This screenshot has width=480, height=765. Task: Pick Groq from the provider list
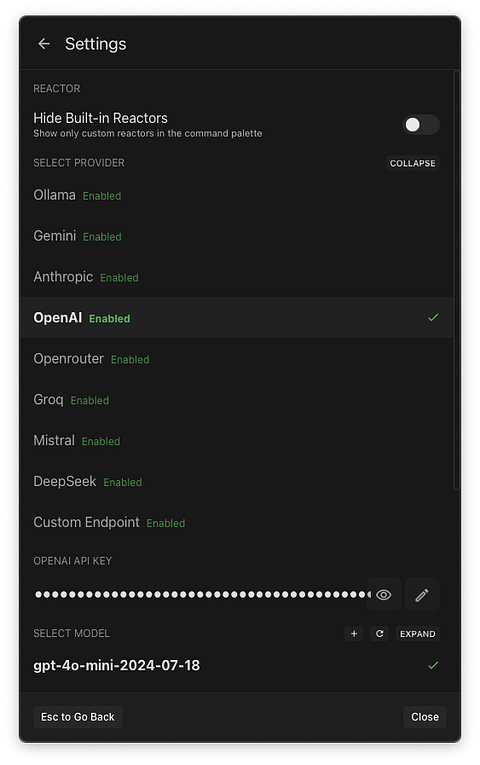[x=237, y=400]
